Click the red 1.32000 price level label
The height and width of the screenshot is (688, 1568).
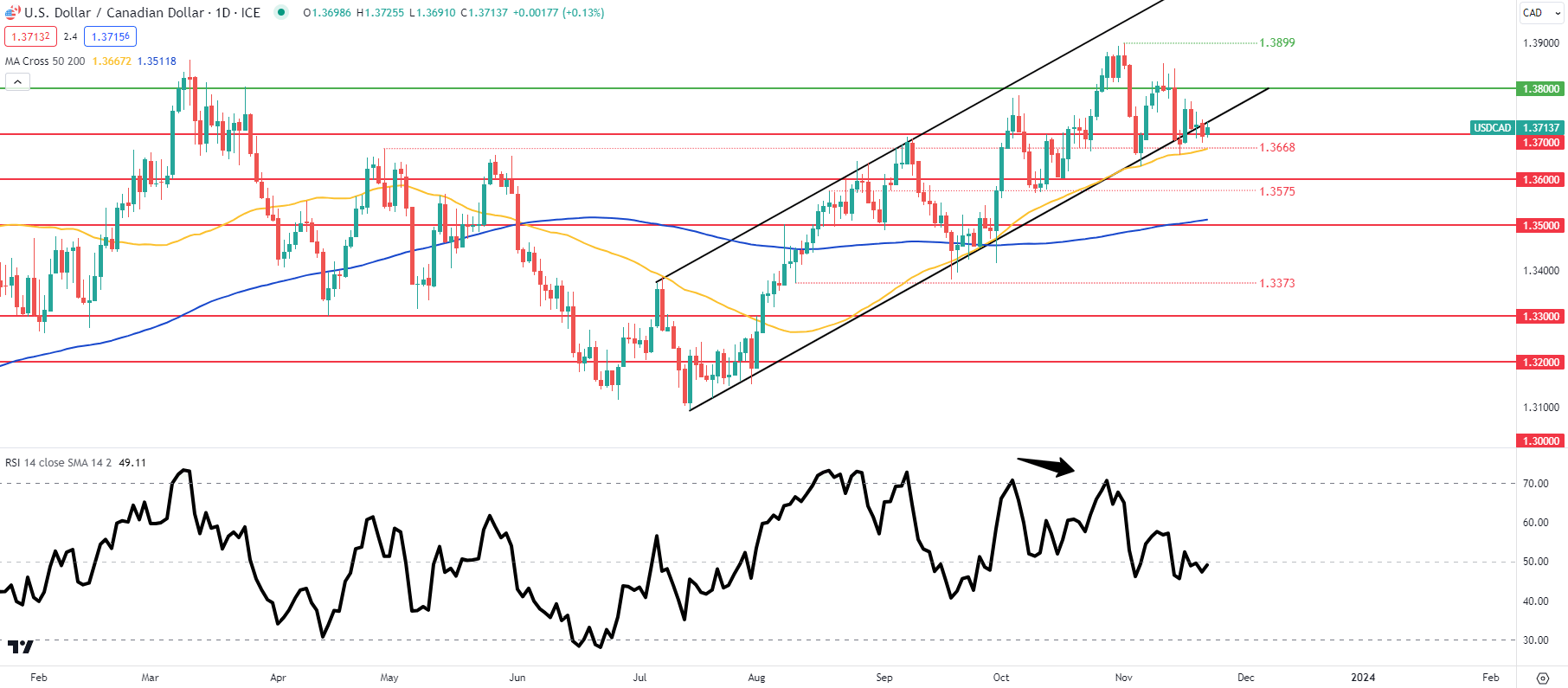[1540, 363]
